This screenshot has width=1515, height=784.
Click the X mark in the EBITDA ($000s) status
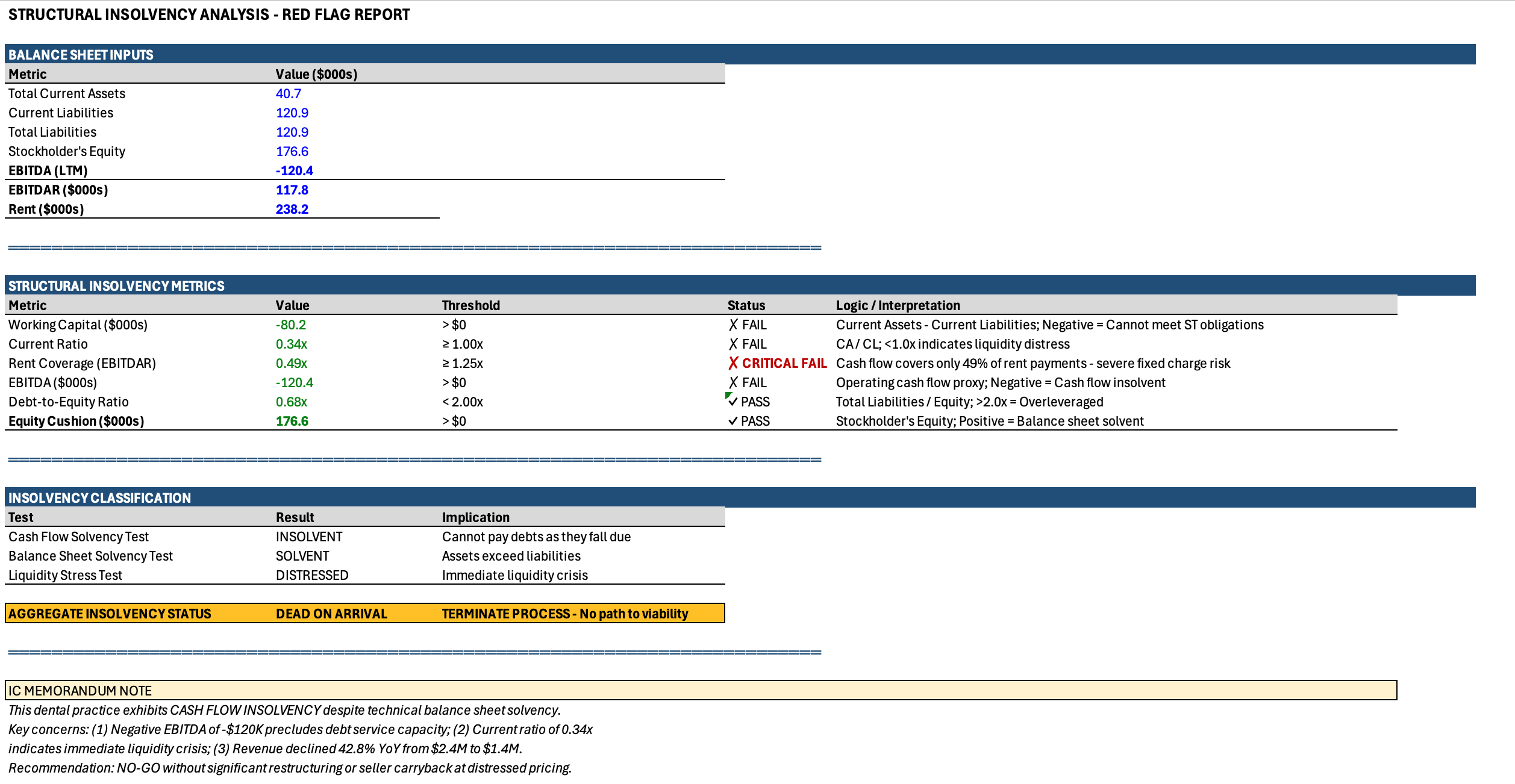point(733,383)
